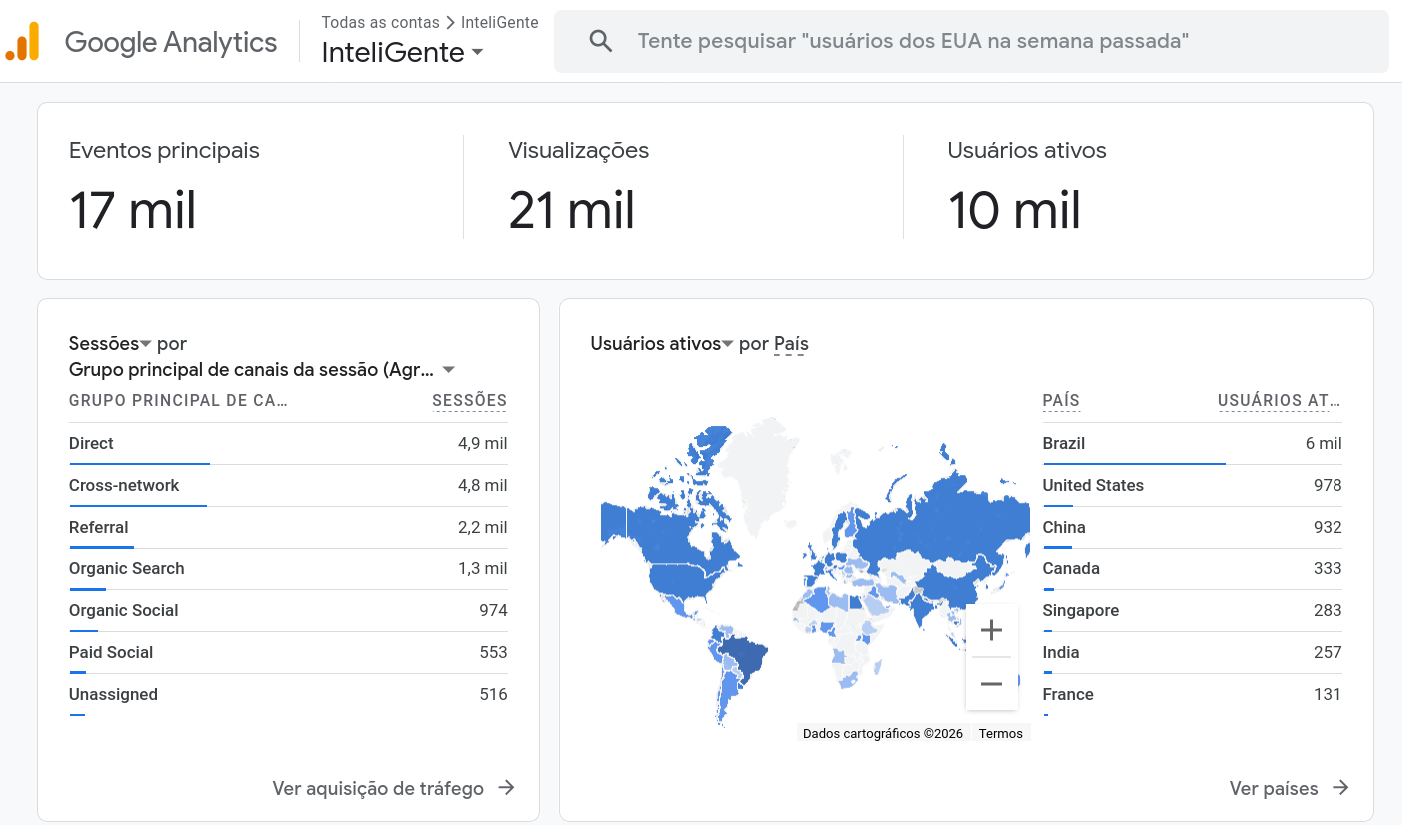Open the Ver países report link
Image resolution: width=1403 pixels, height=825 pixels.
[1274, 788]
